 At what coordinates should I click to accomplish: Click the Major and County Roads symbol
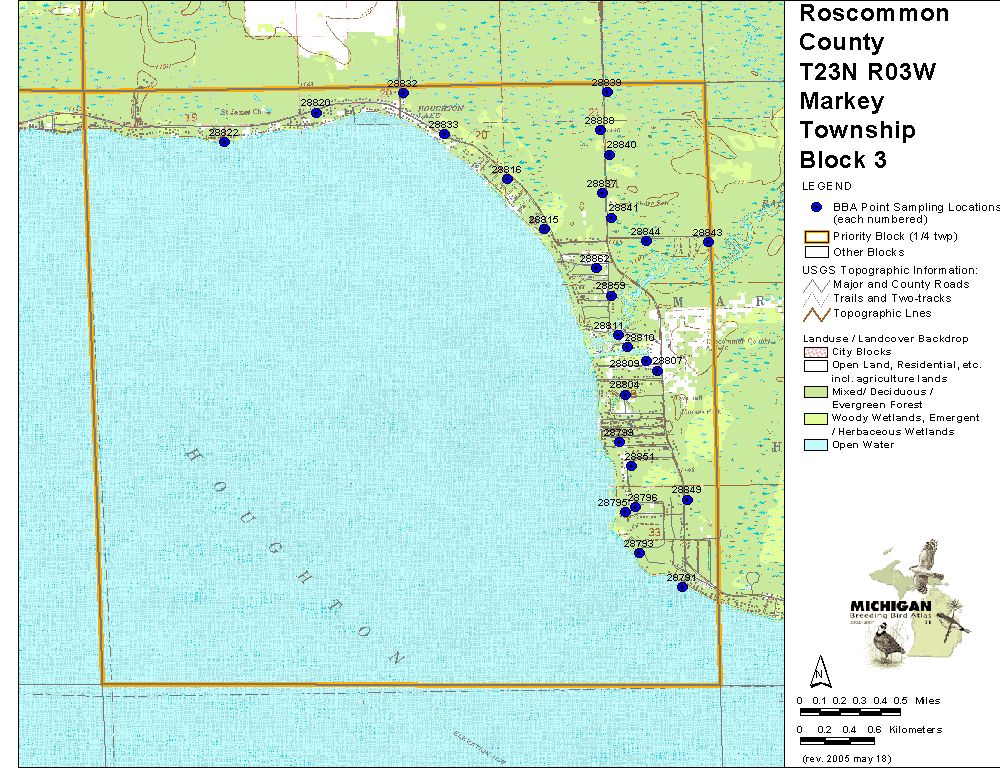817,285
